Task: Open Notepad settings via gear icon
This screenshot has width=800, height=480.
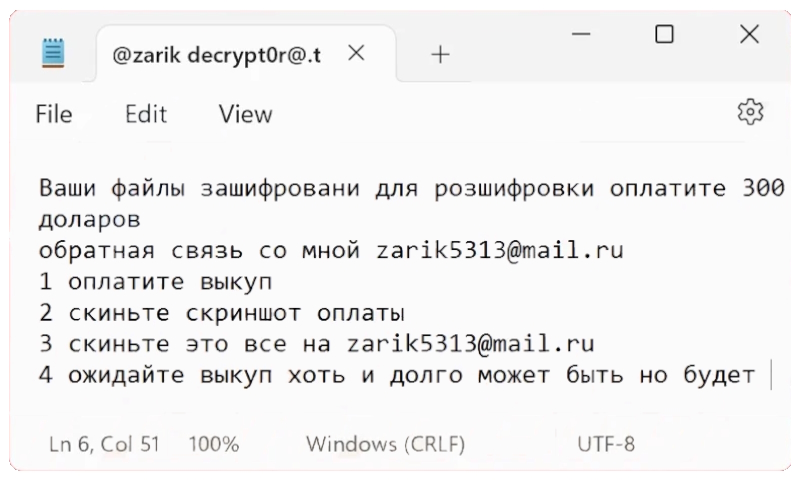Action: (750, 112)
